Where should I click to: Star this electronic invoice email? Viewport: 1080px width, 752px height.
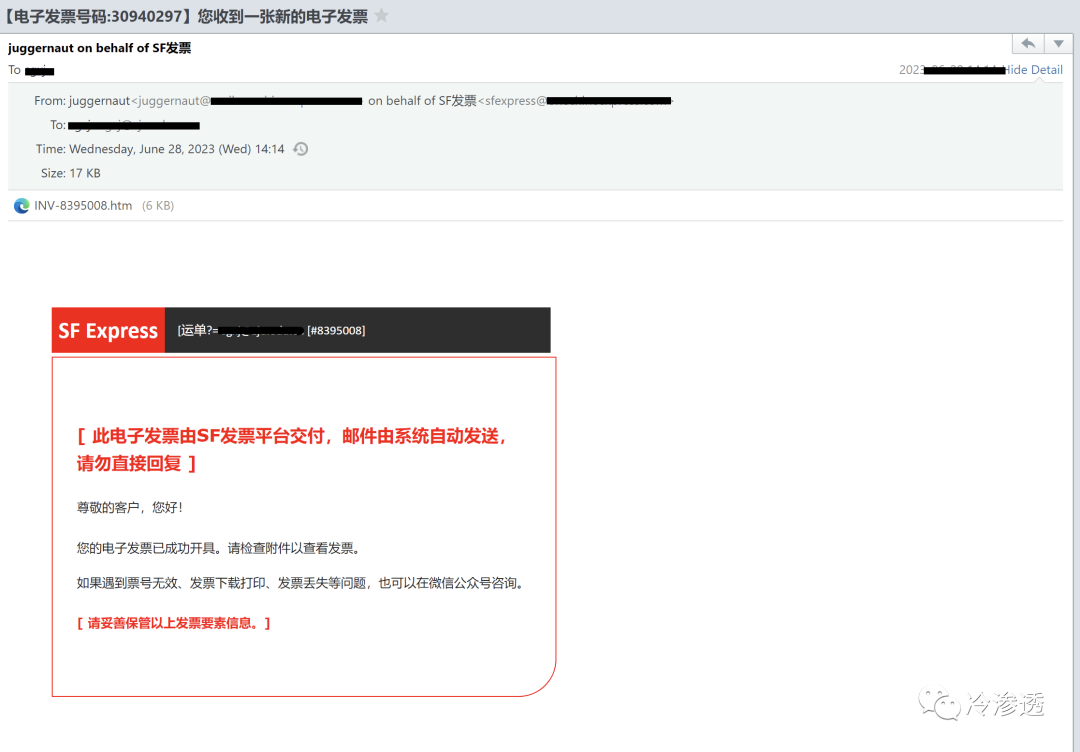[x=382, y=15]
